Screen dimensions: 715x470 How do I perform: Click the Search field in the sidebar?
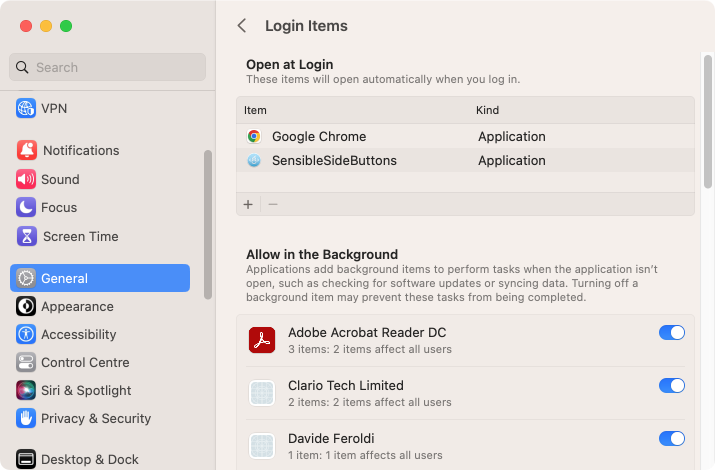(107, 67)
